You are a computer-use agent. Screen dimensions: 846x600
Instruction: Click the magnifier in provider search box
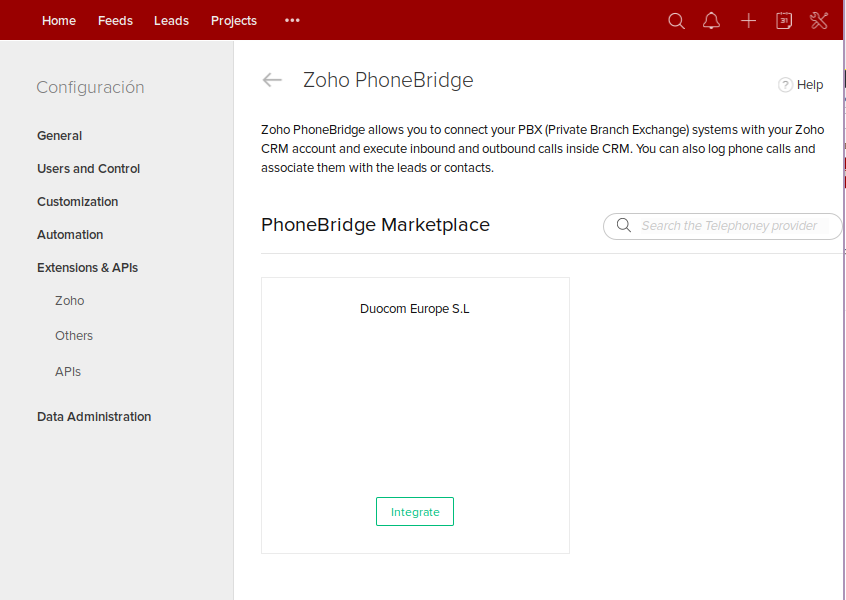[x=624, y=226]
